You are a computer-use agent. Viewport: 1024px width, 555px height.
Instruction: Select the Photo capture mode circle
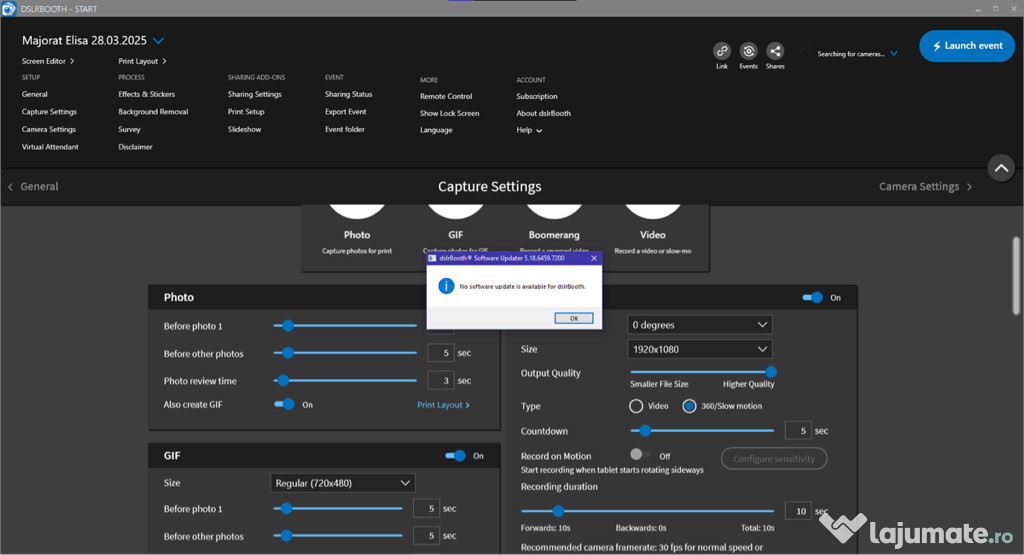pyautogui.click(x=357, y=211)
